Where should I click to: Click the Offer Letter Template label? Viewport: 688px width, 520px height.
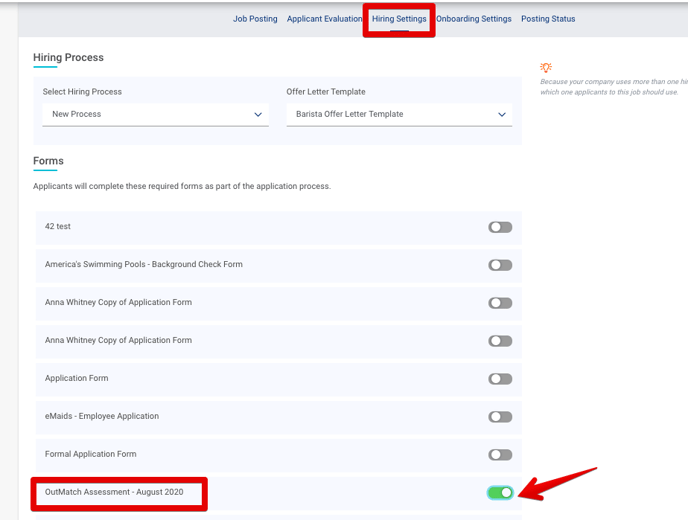pos(326,92)
